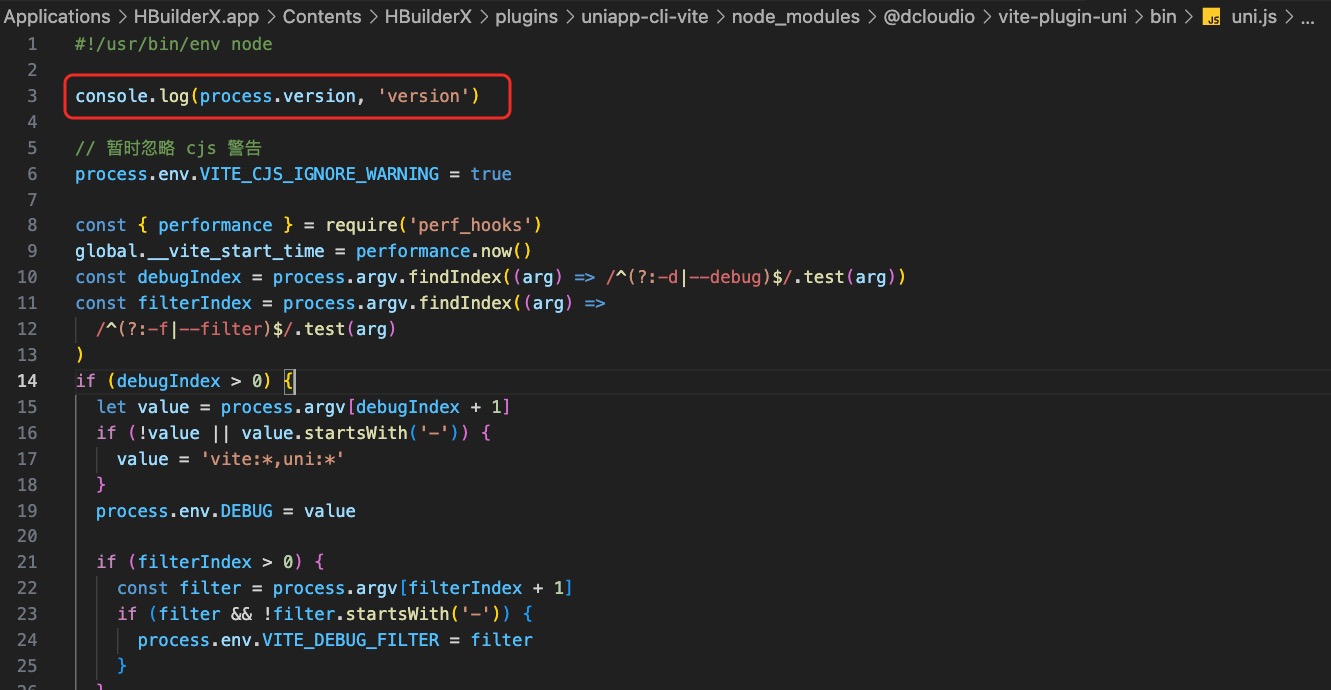The height and width of the screenshot is (690, 1331).
Task: Click the VITE_CJS_IGNORE_WARNING property
Action: [x=319, y=174]
